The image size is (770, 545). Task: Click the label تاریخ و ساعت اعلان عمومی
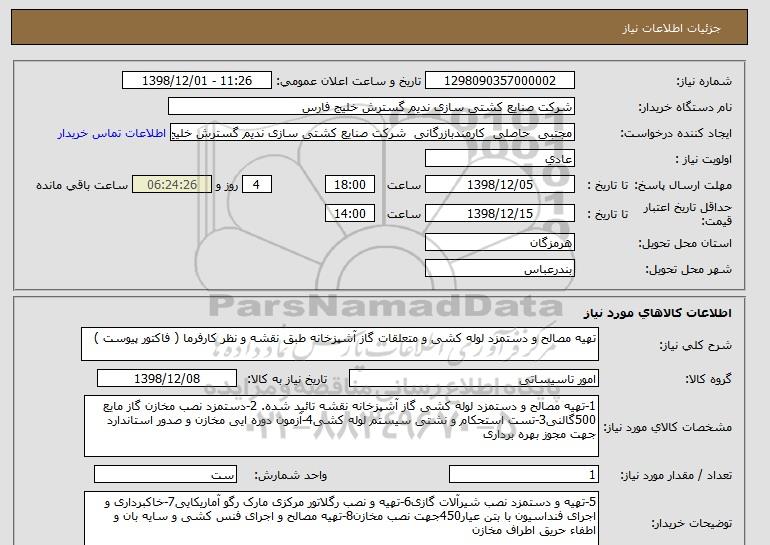tap(349, 81)
